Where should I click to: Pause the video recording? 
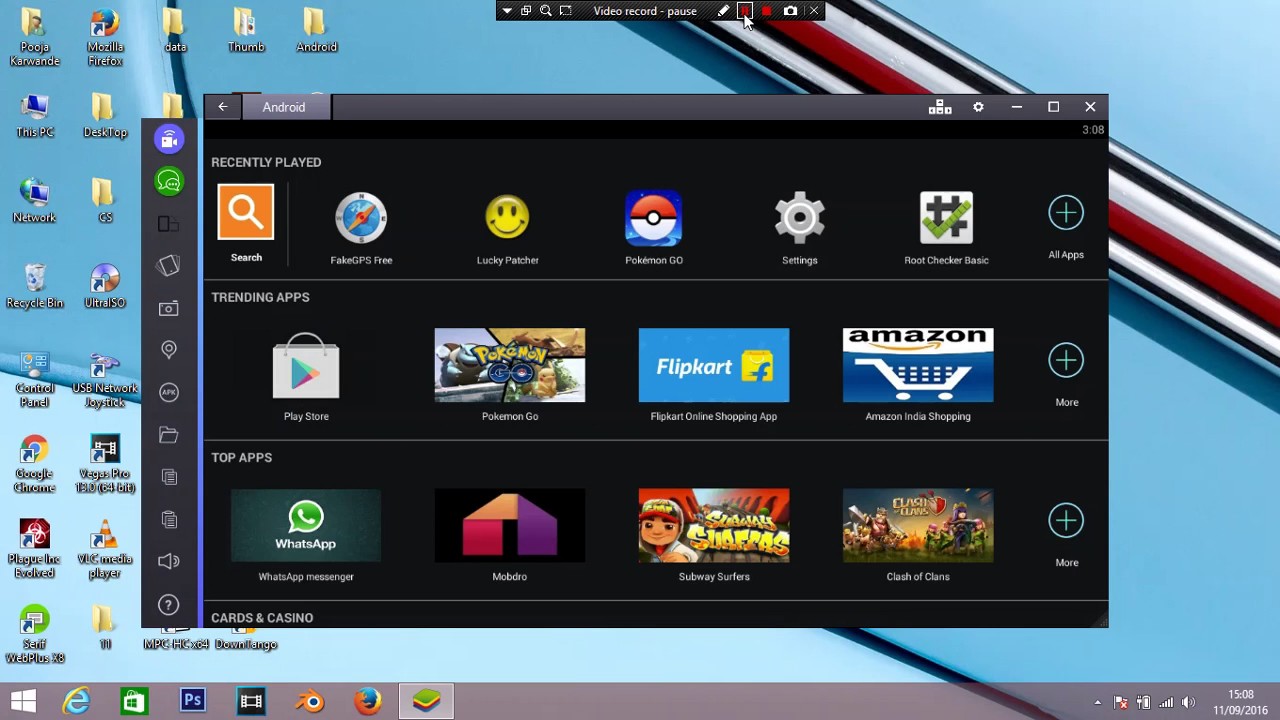coord(744,11)
